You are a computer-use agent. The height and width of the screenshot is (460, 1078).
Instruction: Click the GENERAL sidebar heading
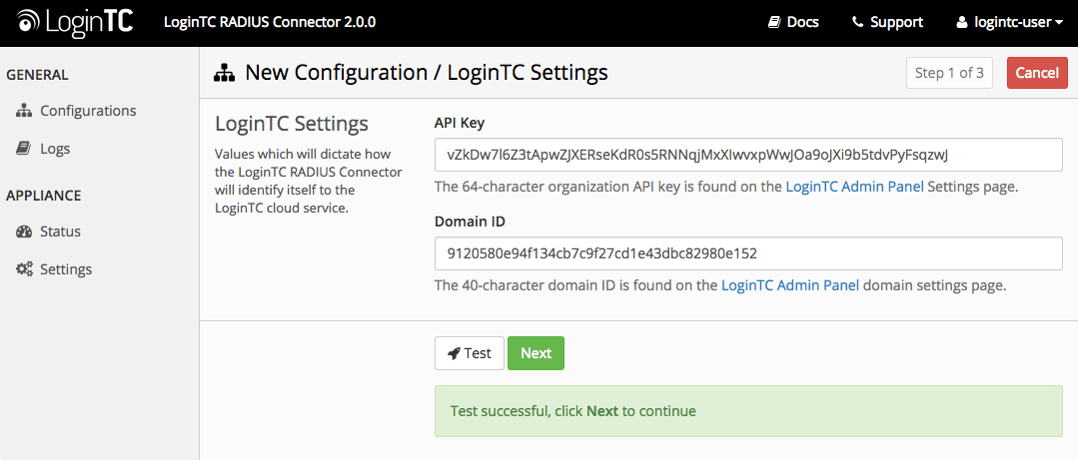pyautogui.click(x=37, y=76)
